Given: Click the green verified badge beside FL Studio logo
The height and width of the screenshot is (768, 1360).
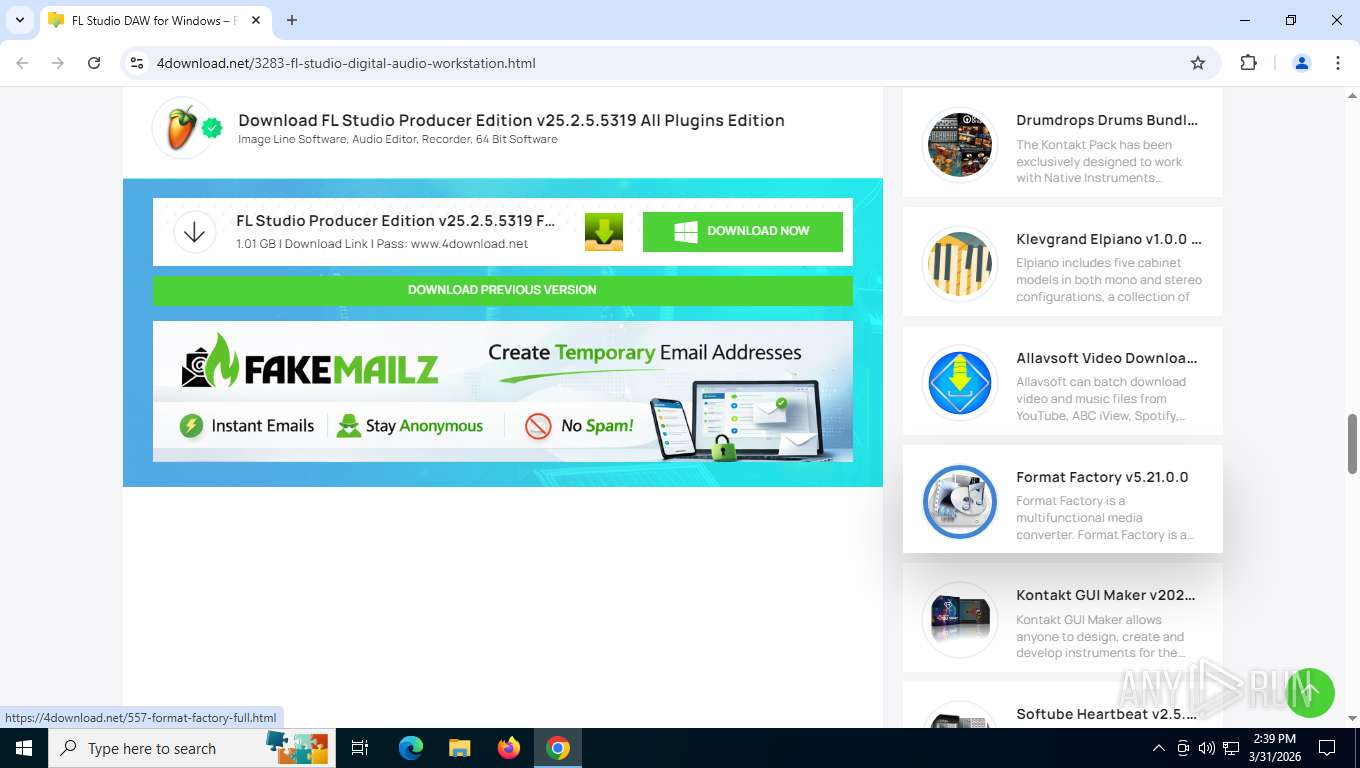Looking at the screenshot, I should tap(212, 128).
